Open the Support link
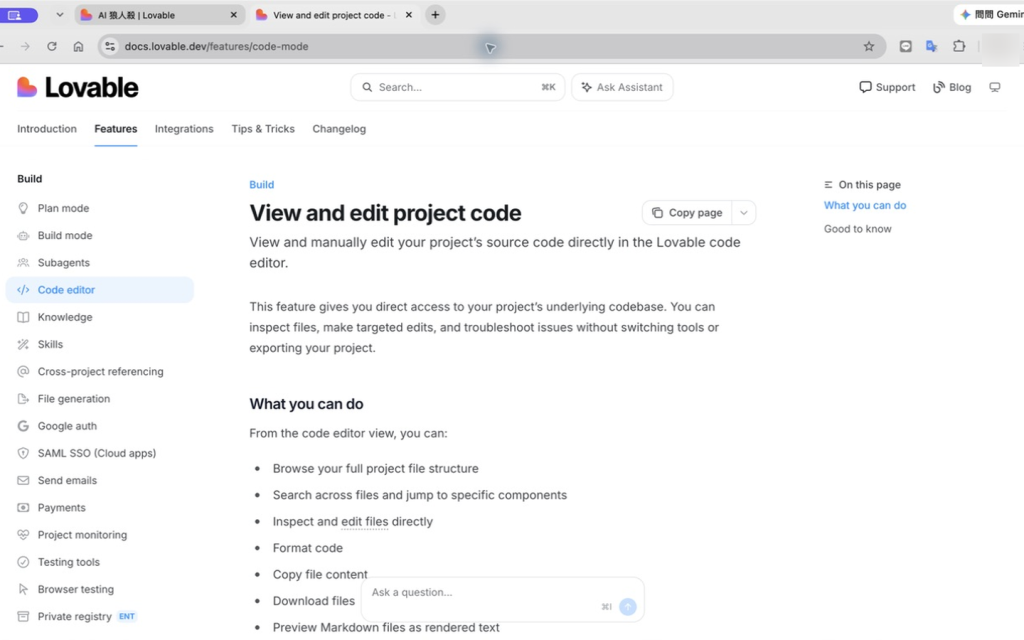The width and height of the screenshot is (1024, 640). click(887, 87)
